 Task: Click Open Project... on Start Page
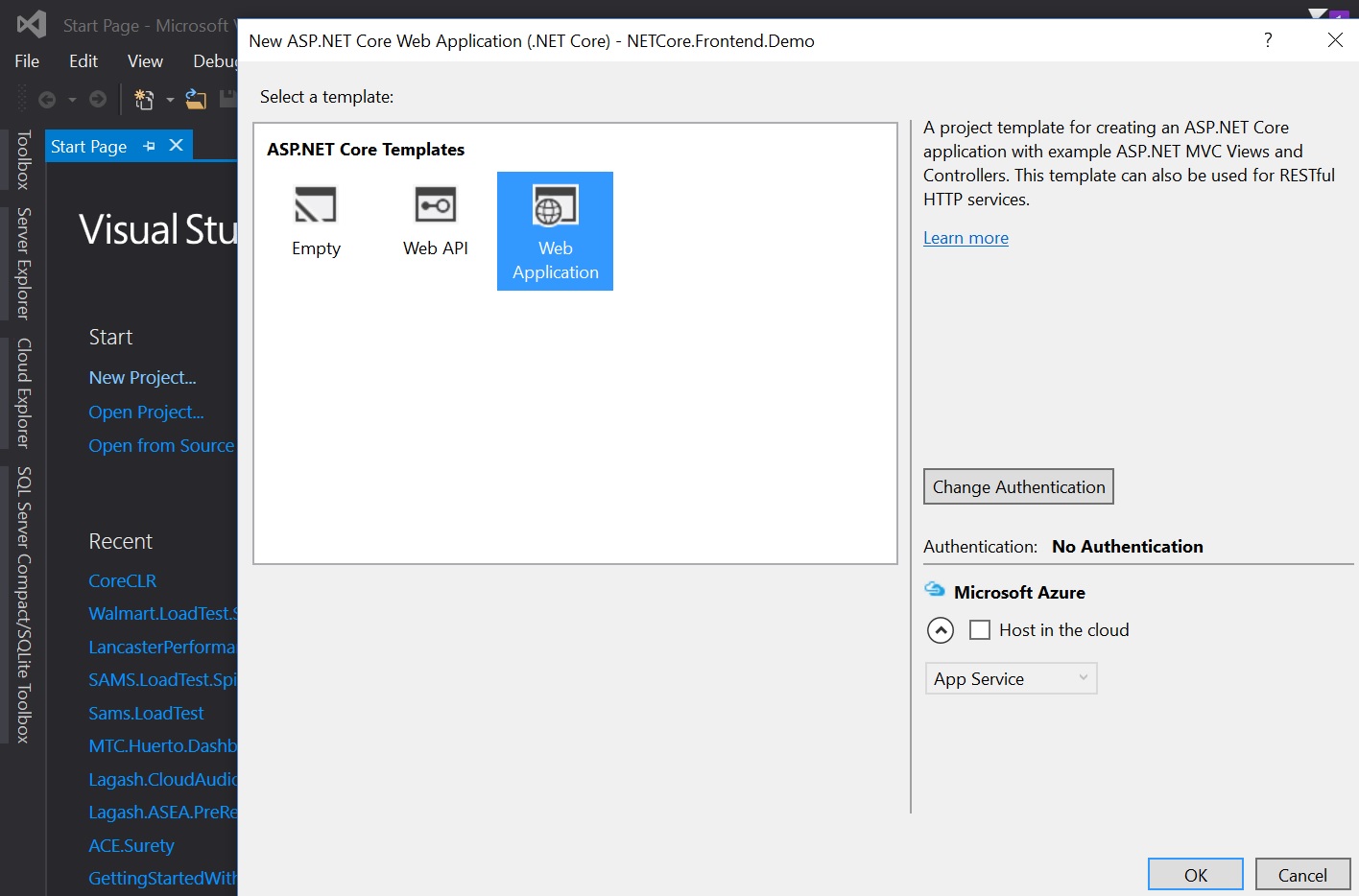146,412
